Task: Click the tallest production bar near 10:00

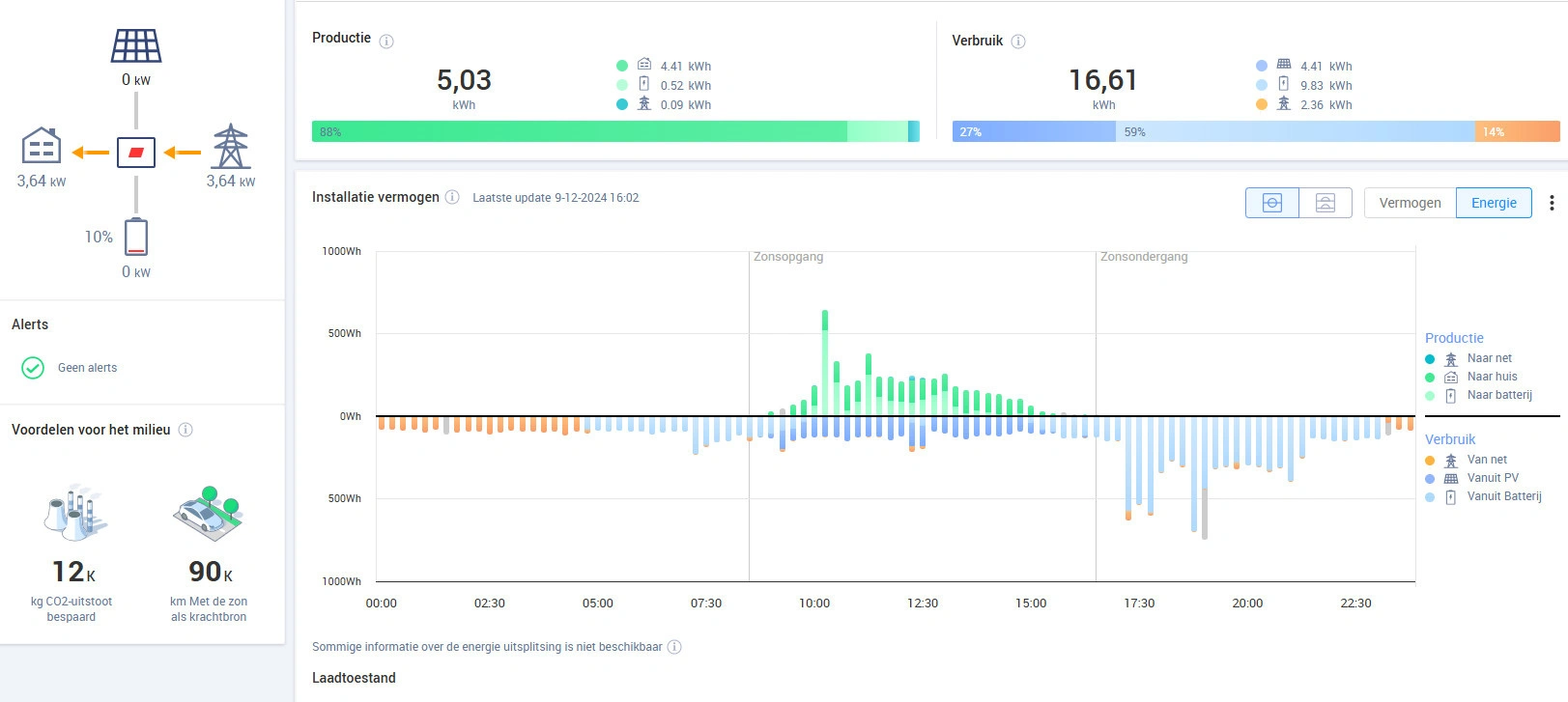Action: pyautogui.click(x=825, y=363)
